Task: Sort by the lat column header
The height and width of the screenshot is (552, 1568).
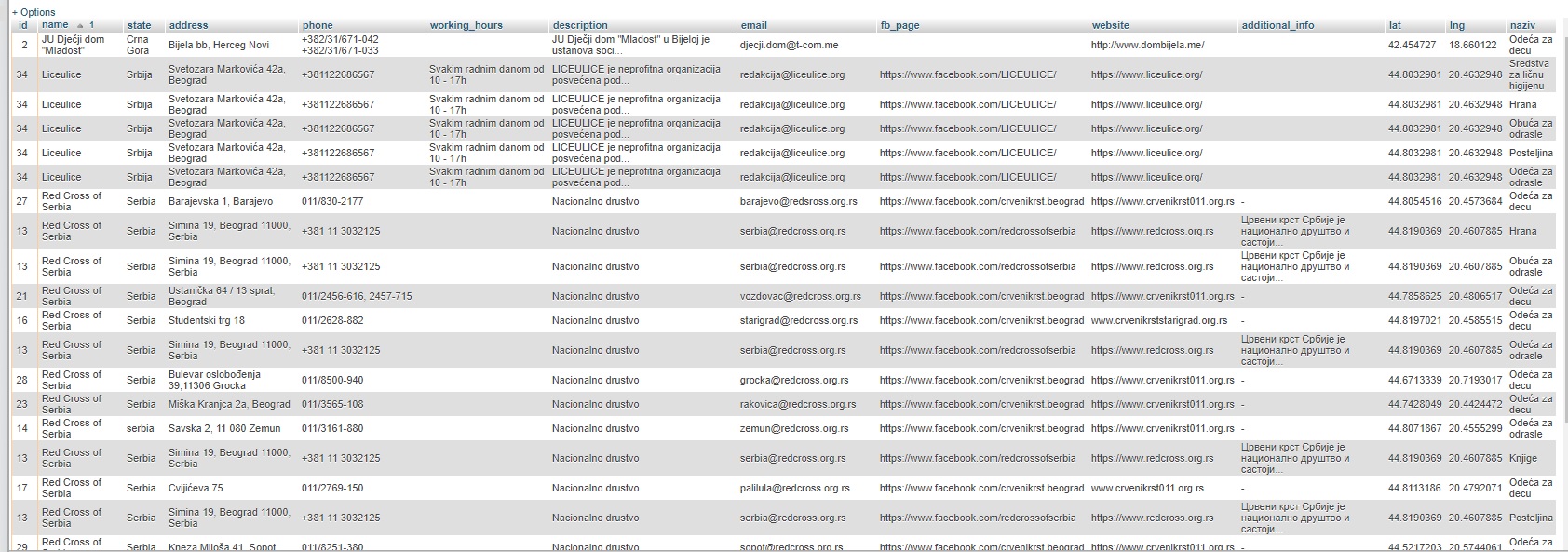Action: [1395, 25]
